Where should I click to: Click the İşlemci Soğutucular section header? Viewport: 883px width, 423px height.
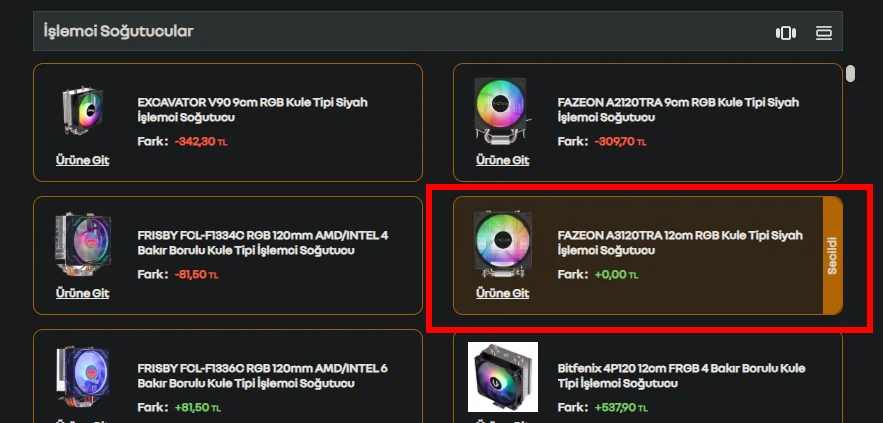(438, 31)
